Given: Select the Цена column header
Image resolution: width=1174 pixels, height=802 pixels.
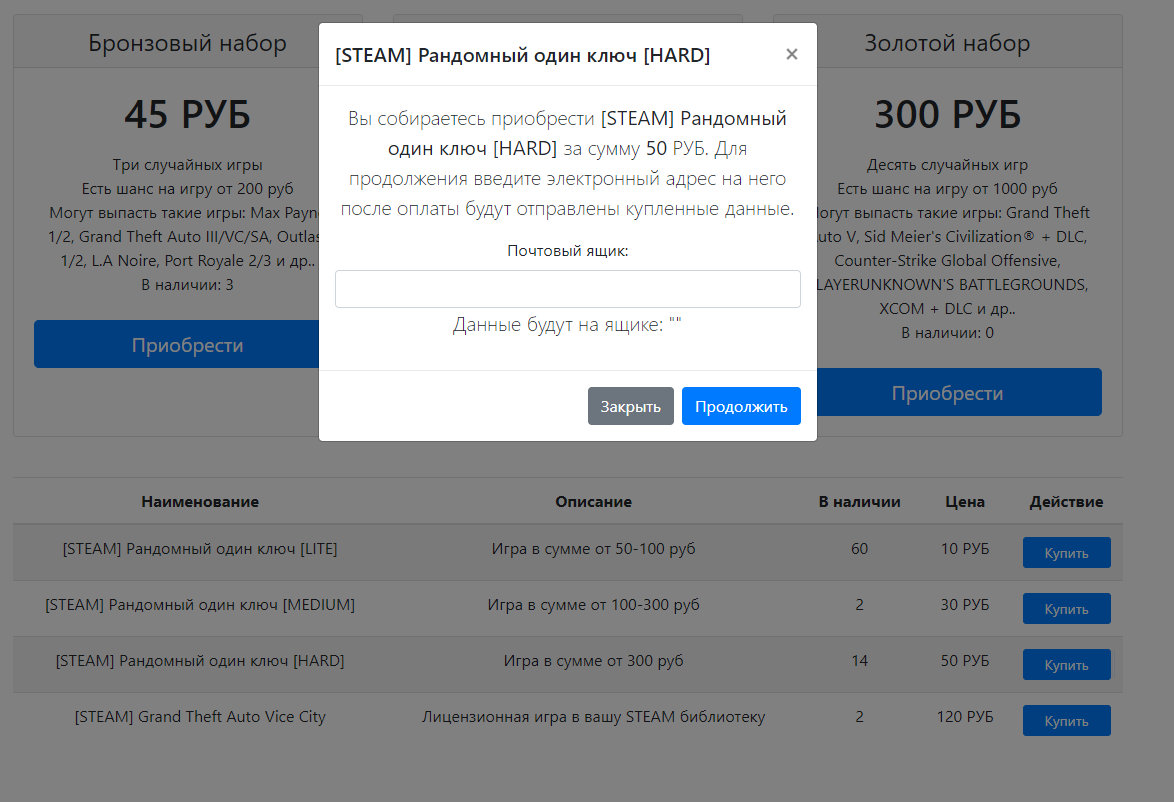Looking at the screenshot, I should coord(964,502).
